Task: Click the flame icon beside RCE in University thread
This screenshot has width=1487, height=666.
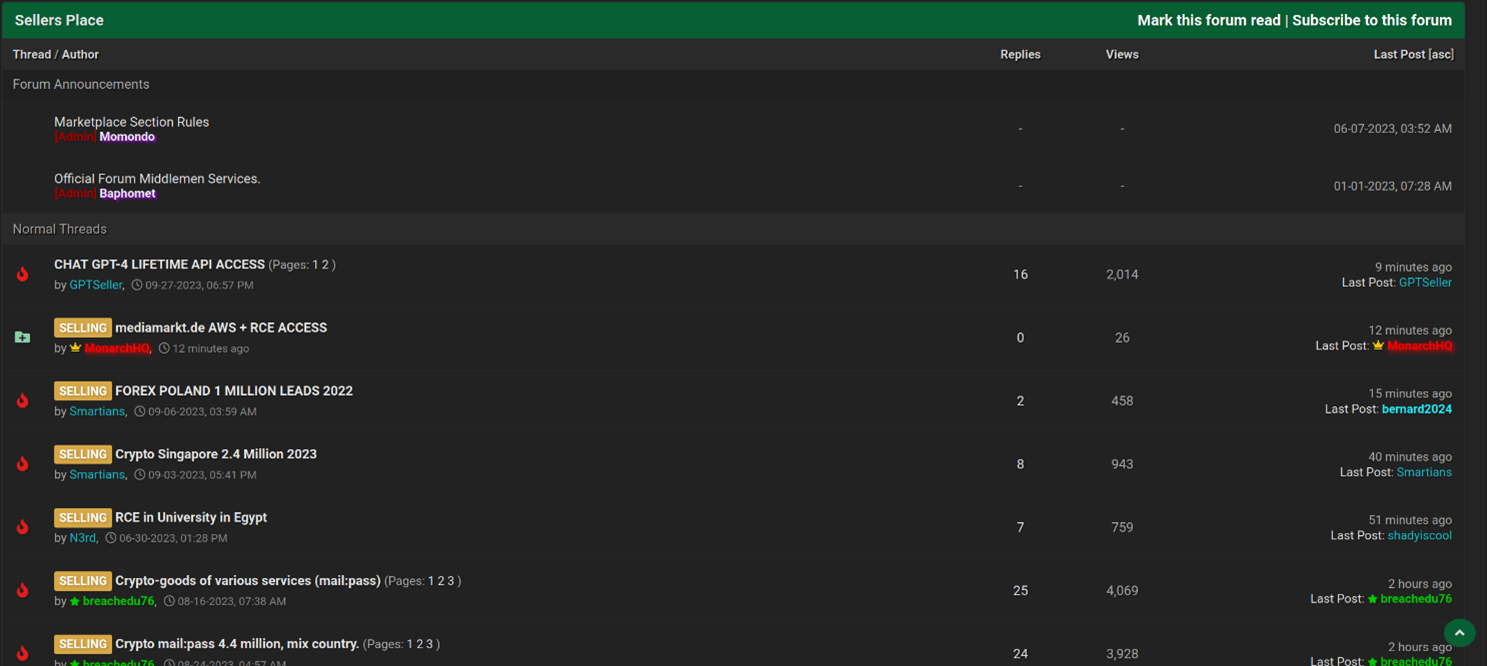Action: (x=22, y=527)
